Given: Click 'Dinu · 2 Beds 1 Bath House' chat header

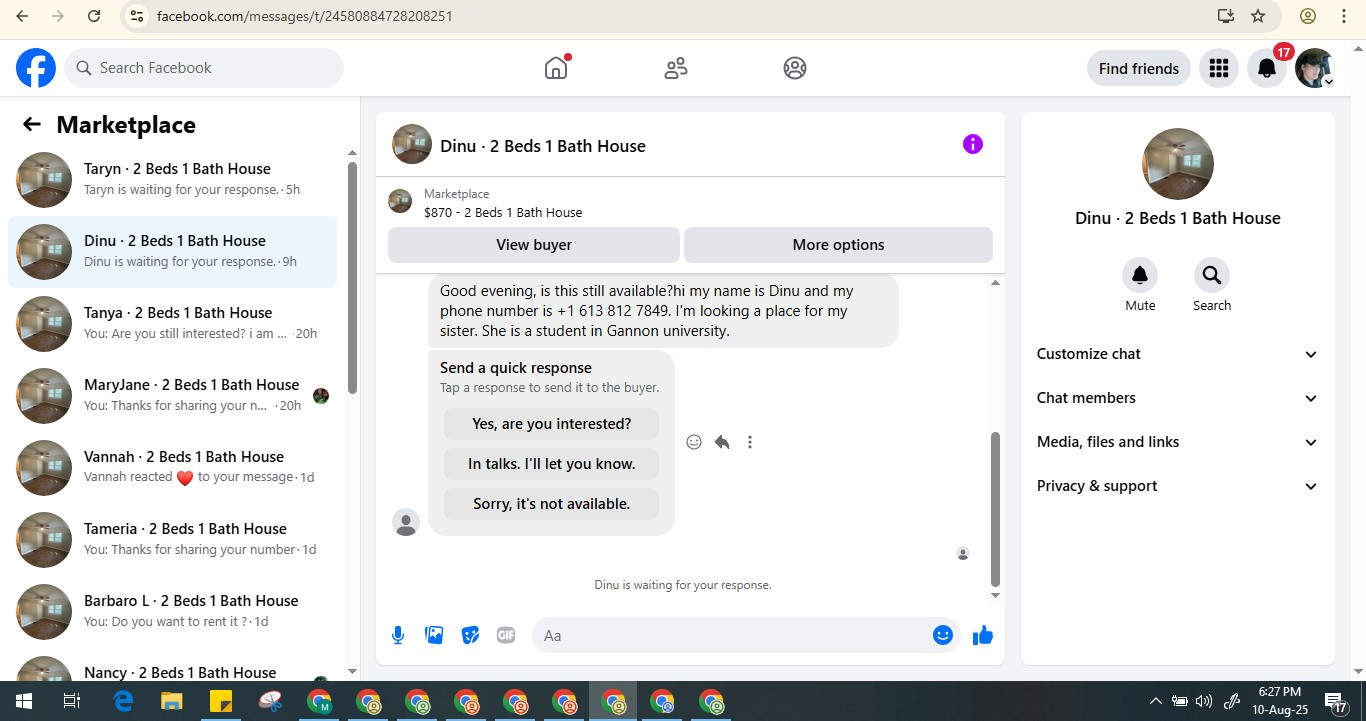Looking at the screenshot, I should pyautogui.click(x=543, y=146).
